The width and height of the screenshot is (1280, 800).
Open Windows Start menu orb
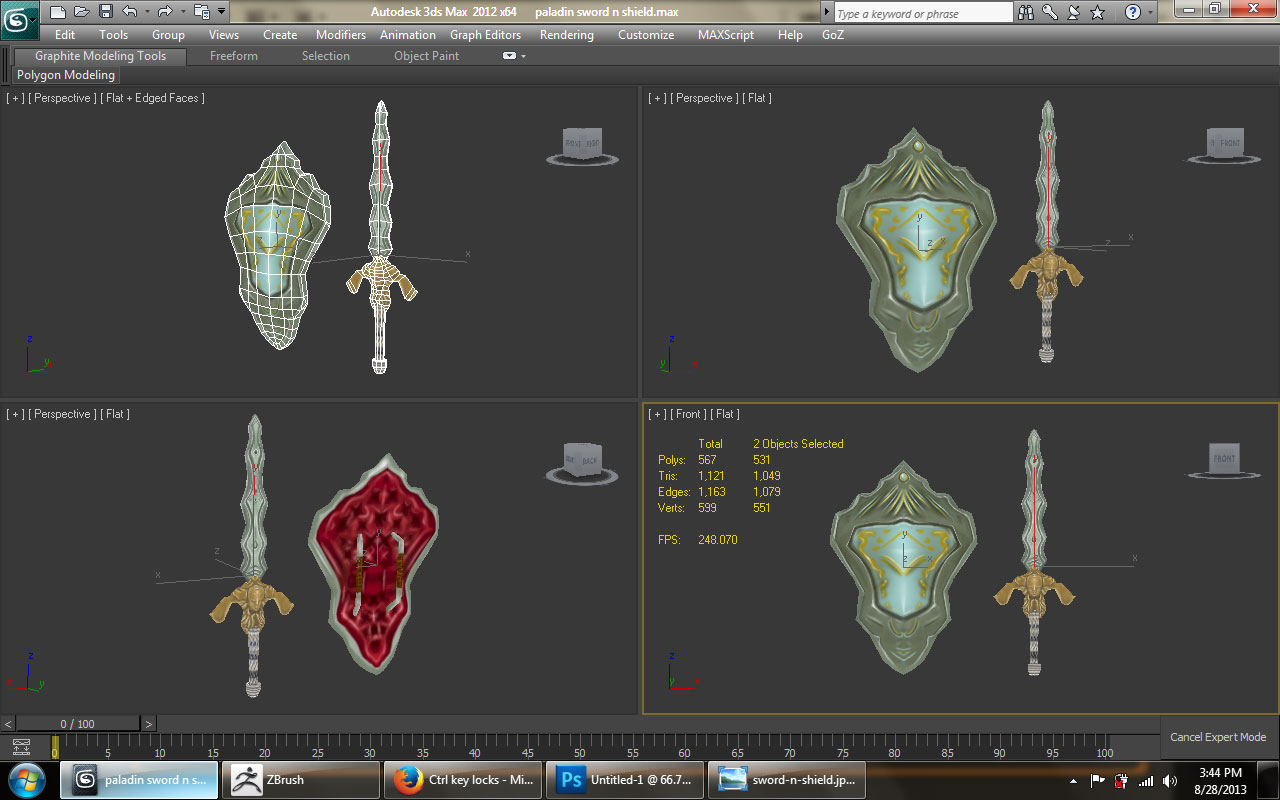tap(27, 779)
